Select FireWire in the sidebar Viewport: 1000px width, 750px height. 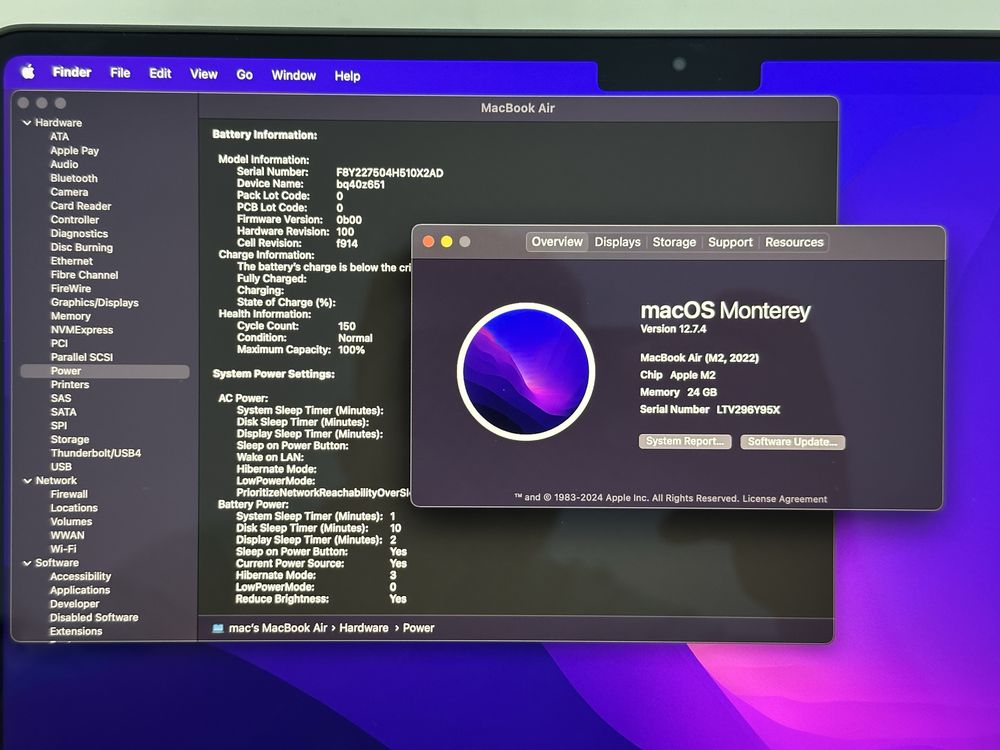pos(71,288)
